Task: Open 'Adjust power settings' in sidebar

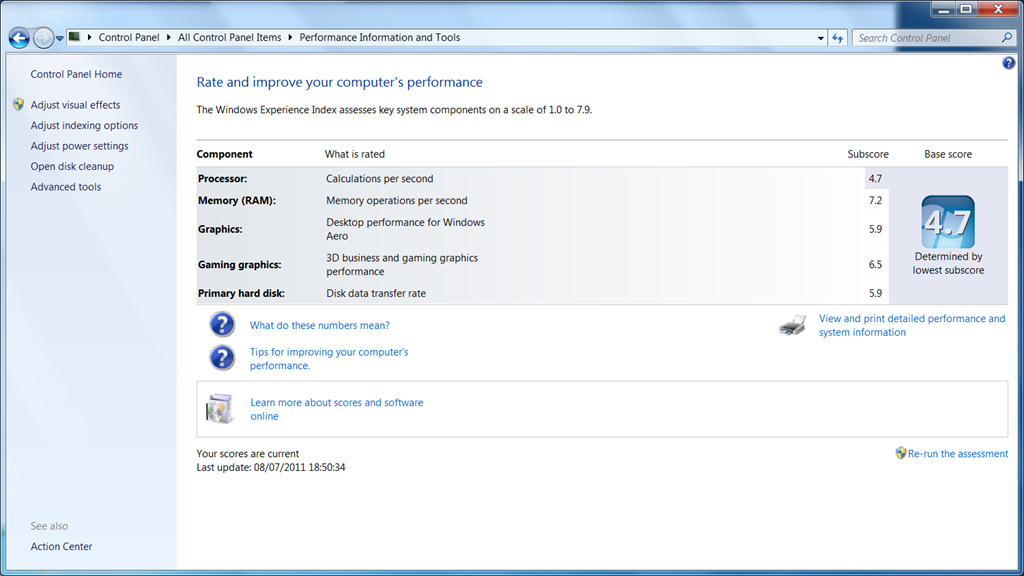Action: [79, 146]
